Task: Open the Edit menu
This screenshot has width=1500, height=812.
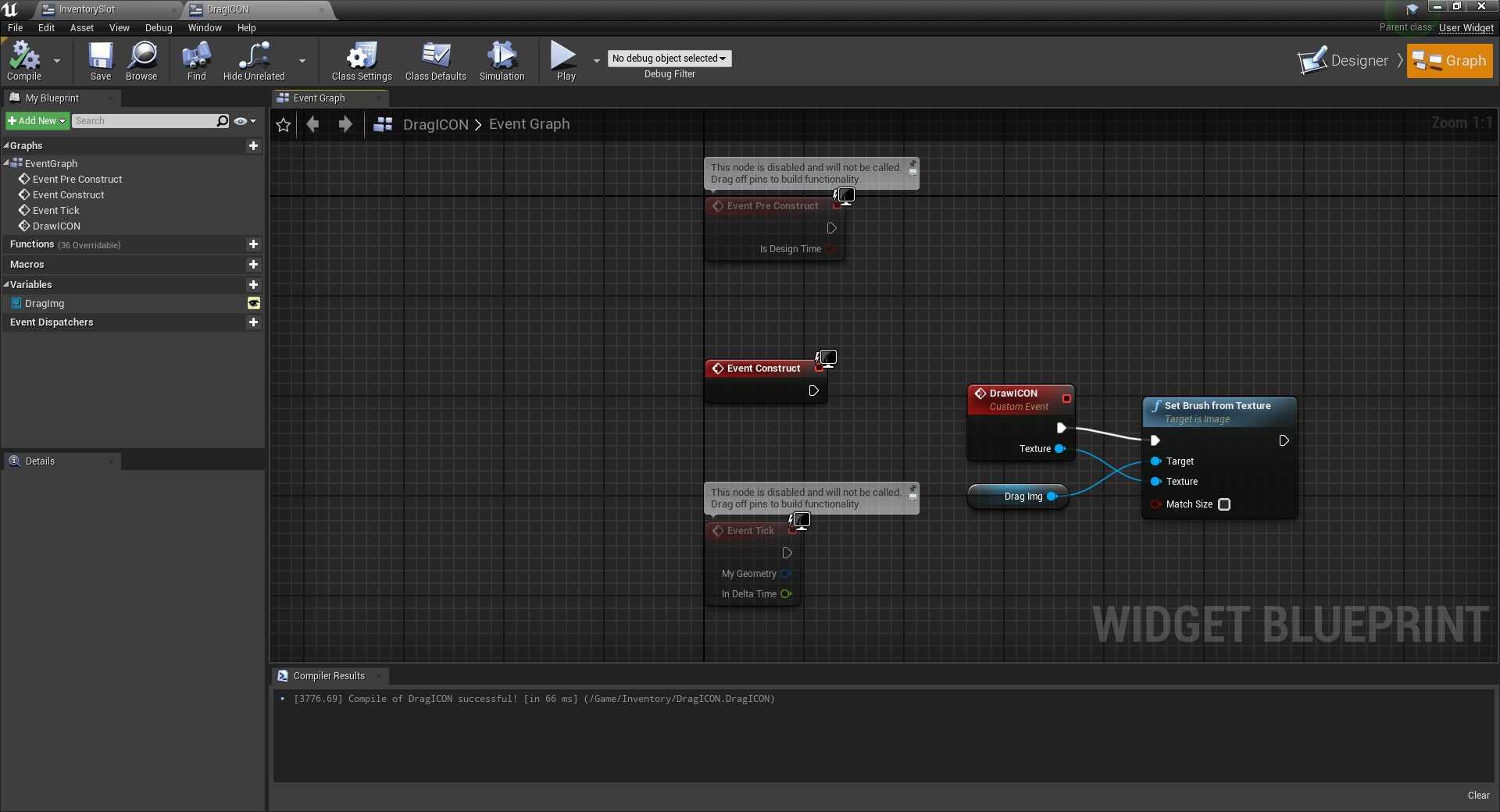Action: [47, 28]
